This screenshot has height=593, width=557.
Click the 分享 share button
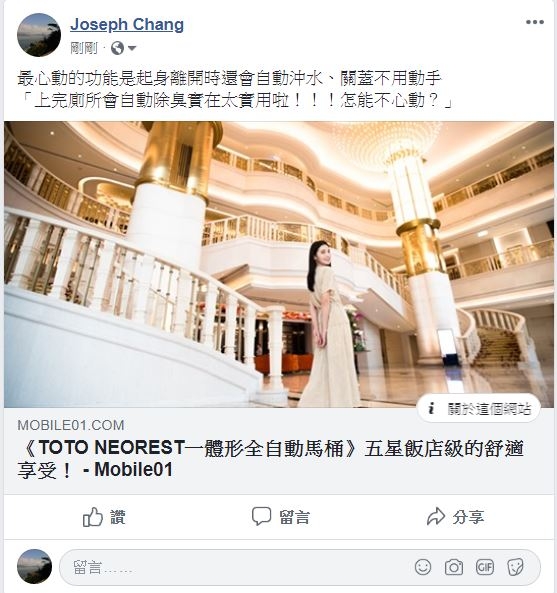(x=455, y=517)
